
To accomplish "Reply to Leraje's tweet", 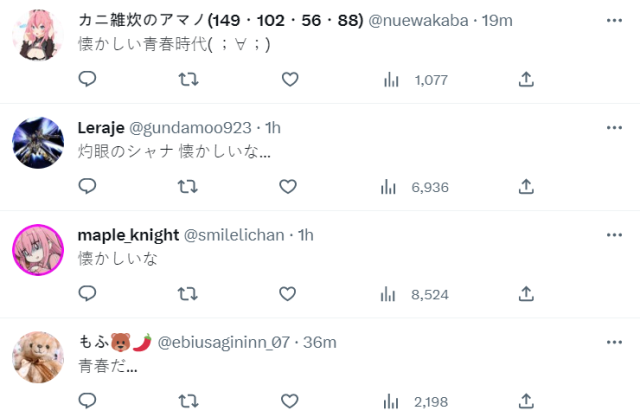I will (x=87, y=186).
